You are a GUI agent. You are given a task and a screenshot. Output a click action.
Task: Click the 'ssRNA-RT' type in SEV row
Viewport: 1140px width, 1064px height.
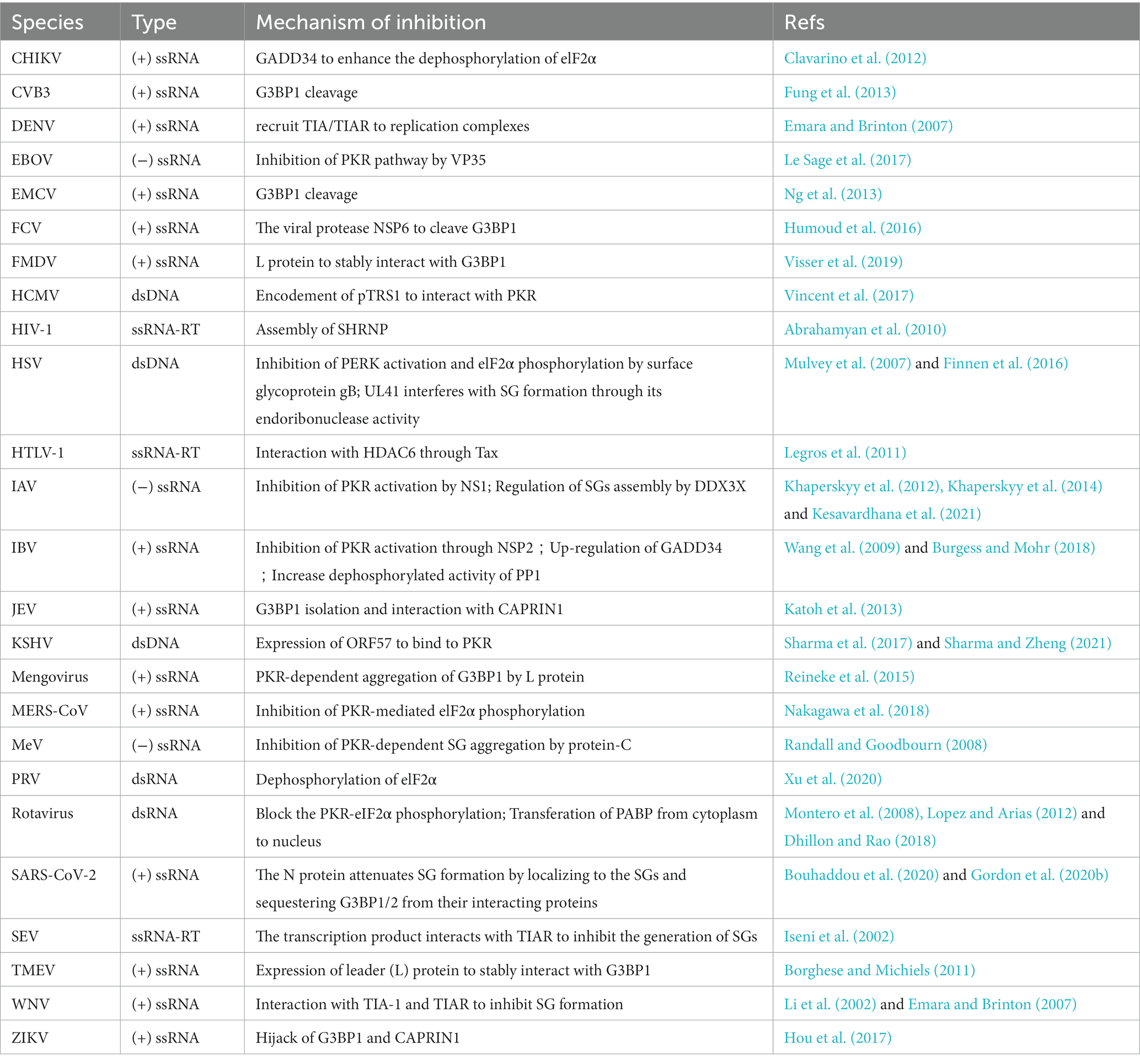(x=165, y=936)
